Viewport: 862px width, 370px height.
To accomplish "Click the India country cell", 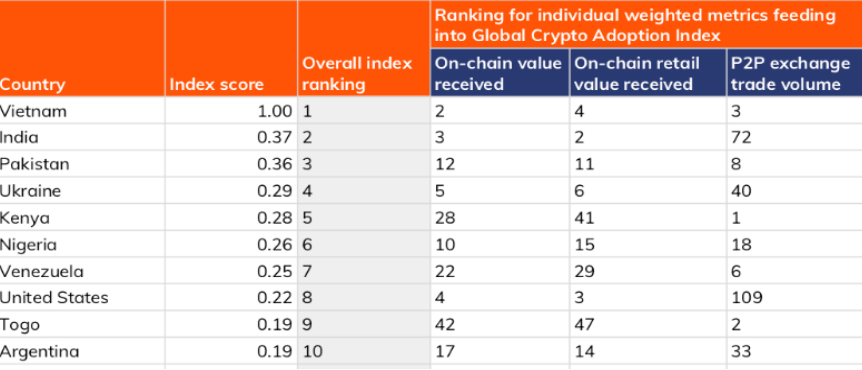I will tap(82, 137).
